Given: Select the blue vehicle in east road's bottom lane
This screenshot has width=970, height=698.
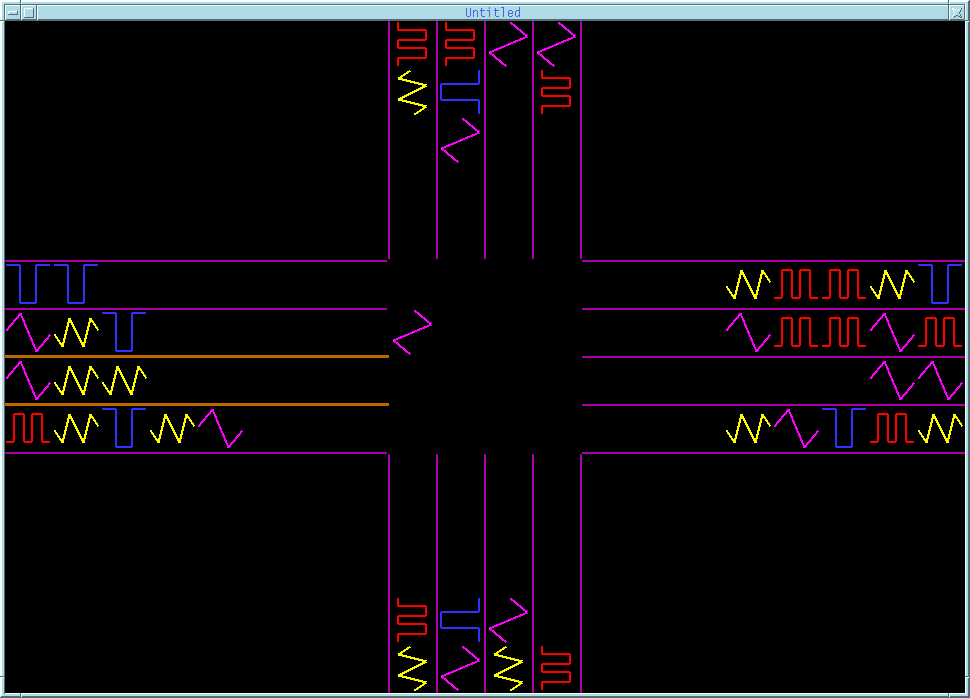Looking at the screenshot, I should point(844,428).
